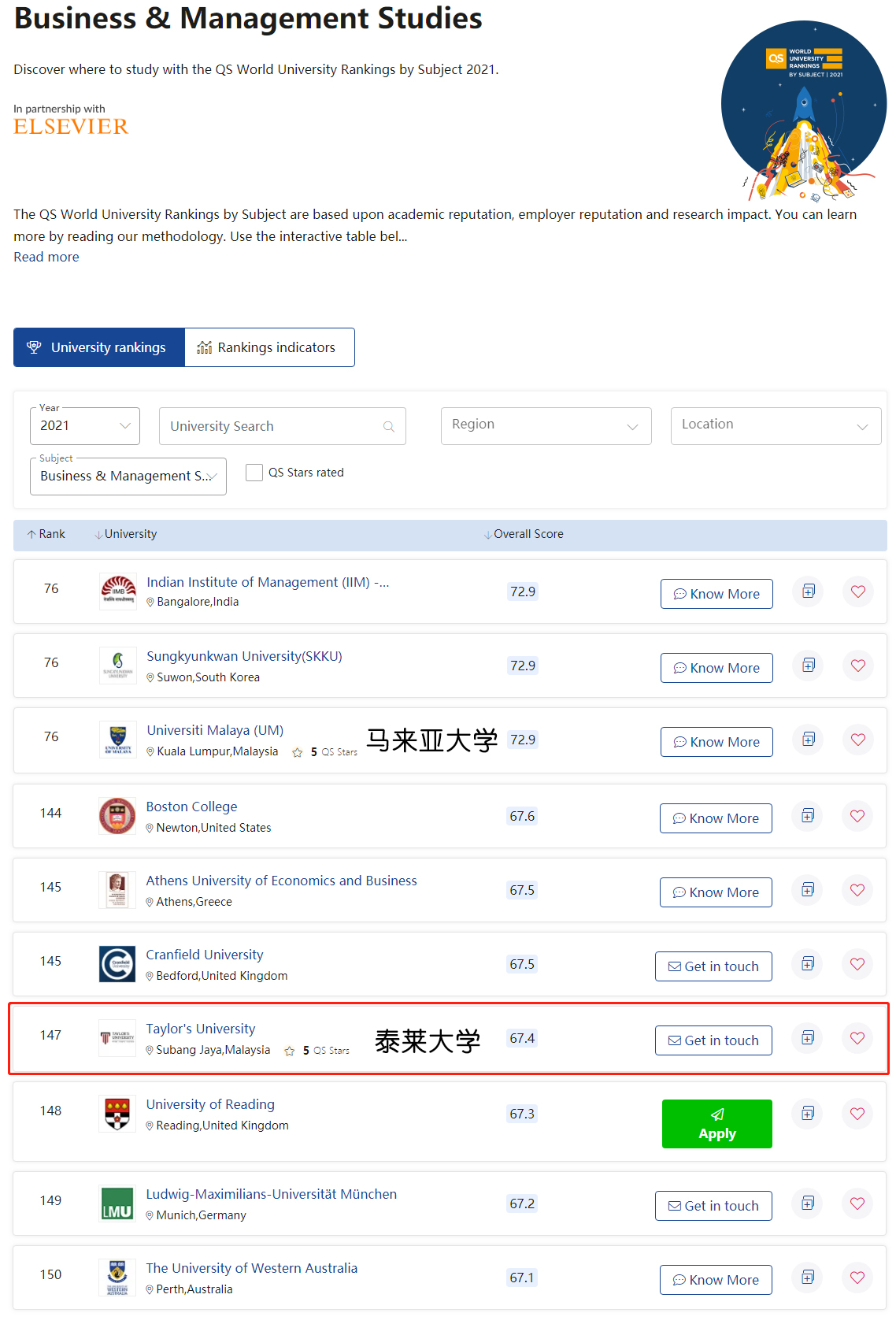
Task: Click Get in touch for Taylor's University
Action: point(713,1040)
